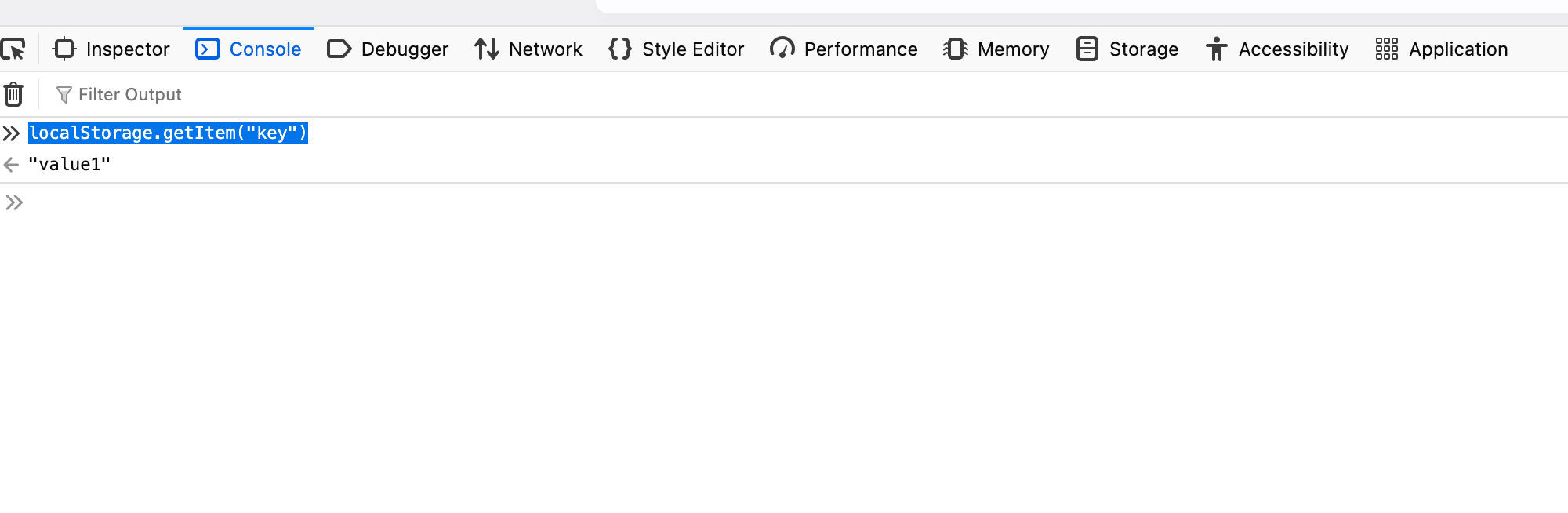This screenshot has width=1568, height=513.
Task: Click the funnel filter icon
Action: pos(64,95)
